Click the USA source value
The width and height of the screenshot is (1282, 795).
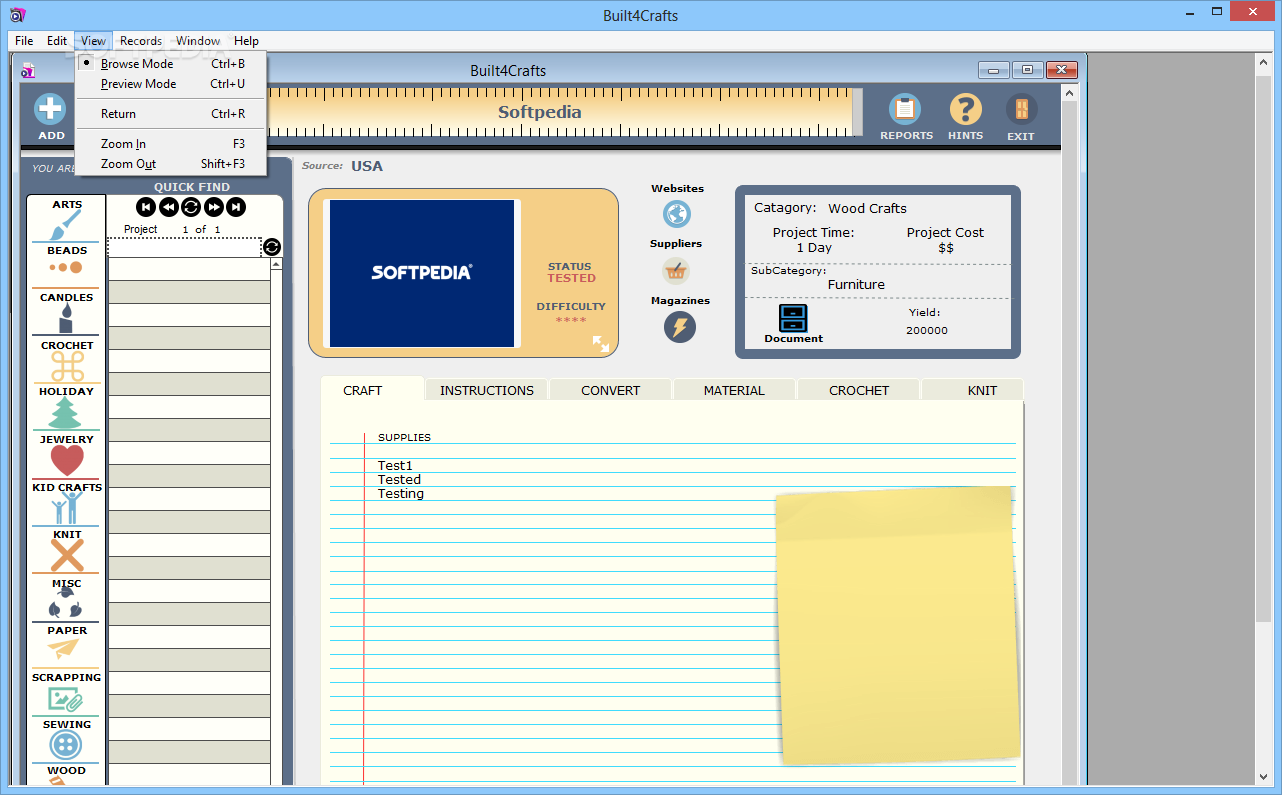click(x=367, y=166)
